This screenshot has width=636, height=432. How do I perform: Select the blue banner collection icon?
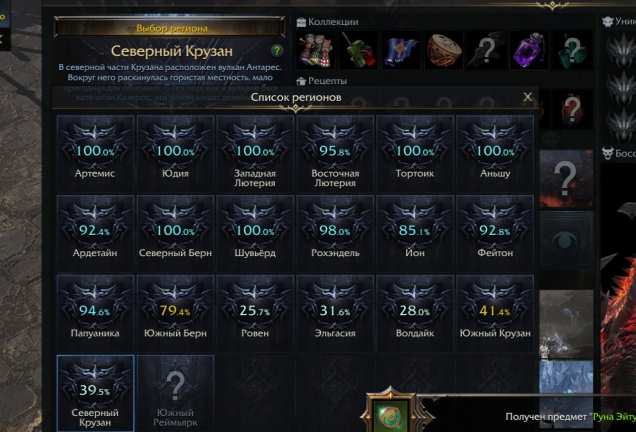point(401,51)
